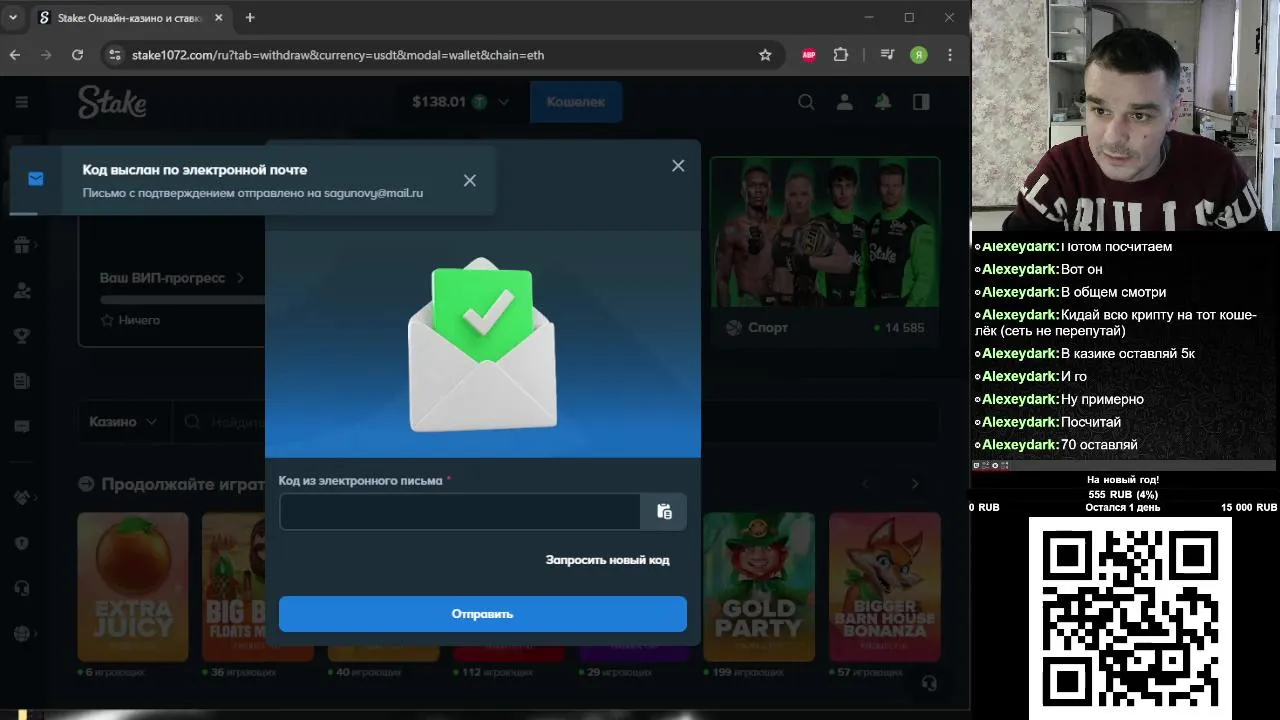This screenshot has height=720, width=1280.
Task: Open the Chrome three-dot menu
Action: pos(950,55)
